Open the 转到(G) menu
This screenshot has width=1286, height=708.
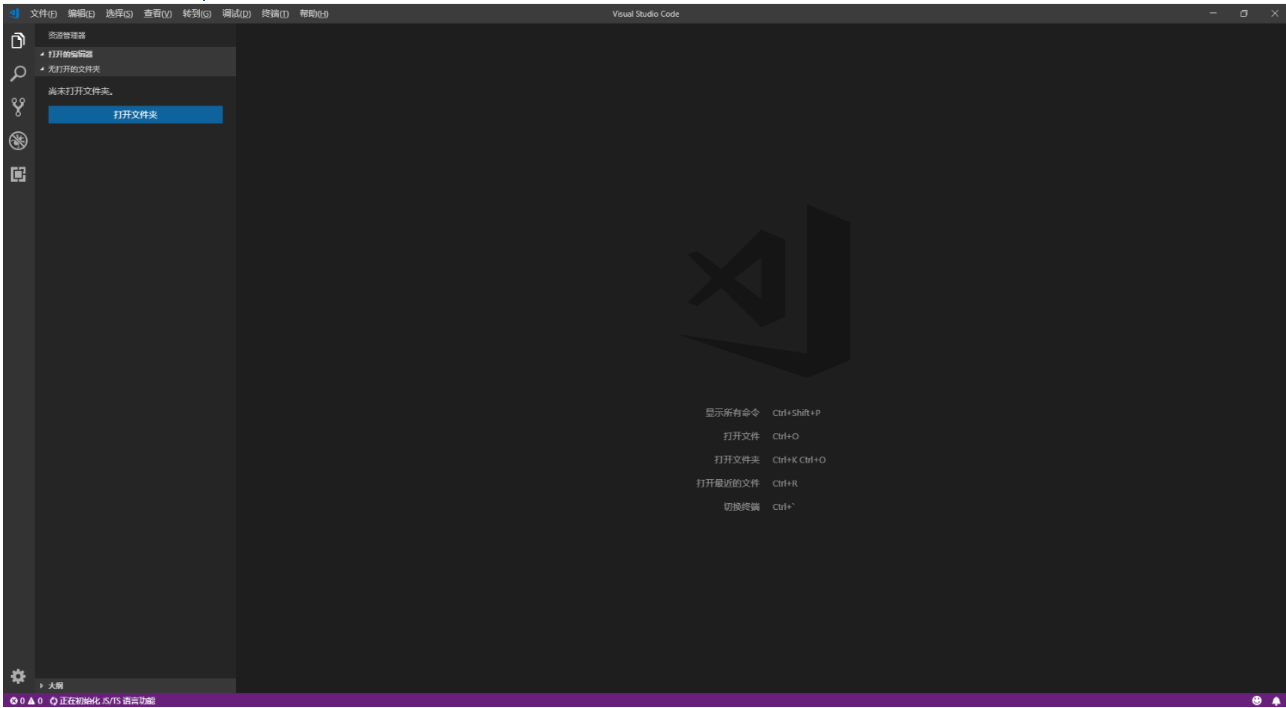point(197,13)
